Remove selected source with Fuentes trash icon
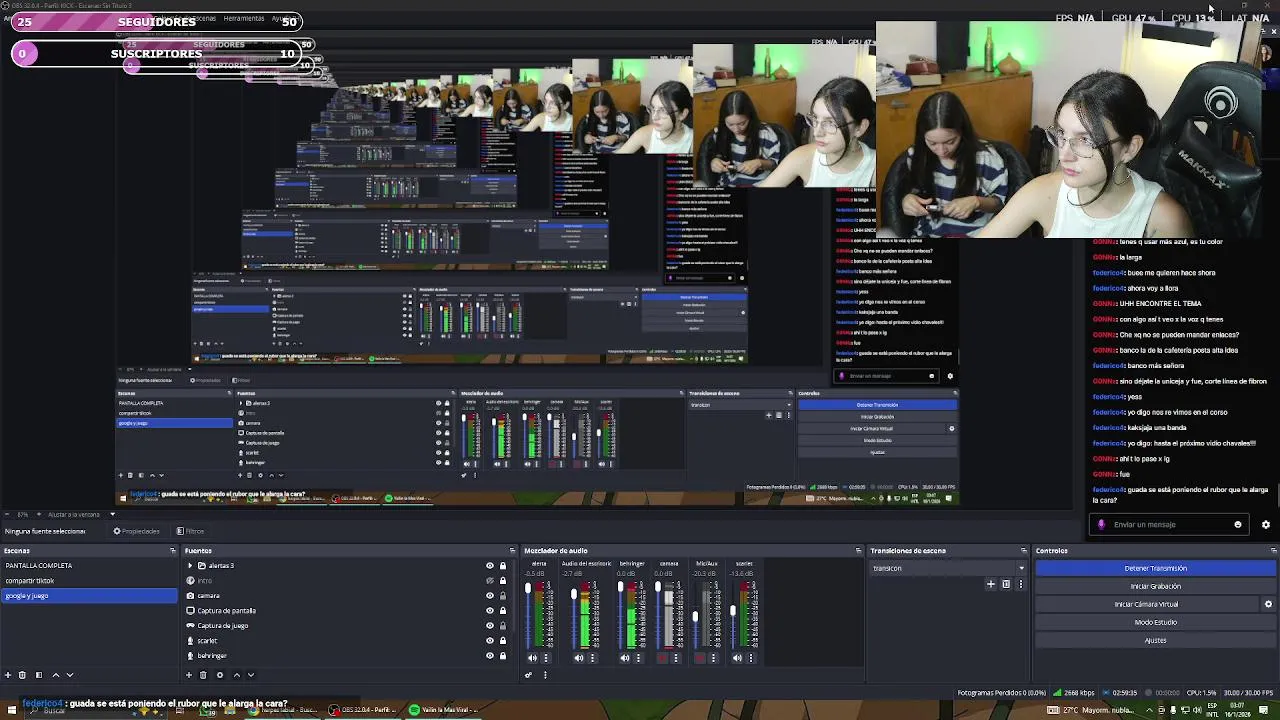The height and width of the screenshot is (720, 1280). (x=203, y=675)
